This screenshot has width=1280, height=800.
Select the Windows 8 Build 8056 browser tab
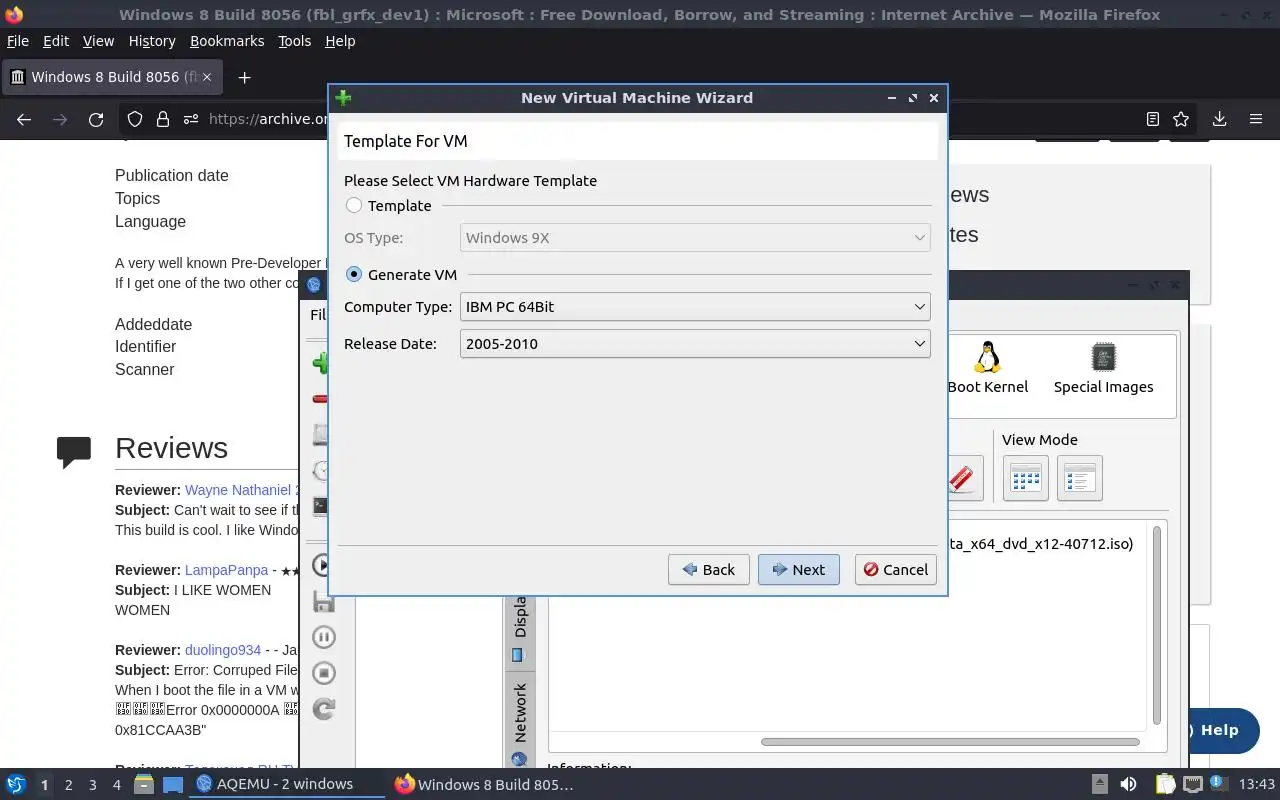click(x=111, y=77)
